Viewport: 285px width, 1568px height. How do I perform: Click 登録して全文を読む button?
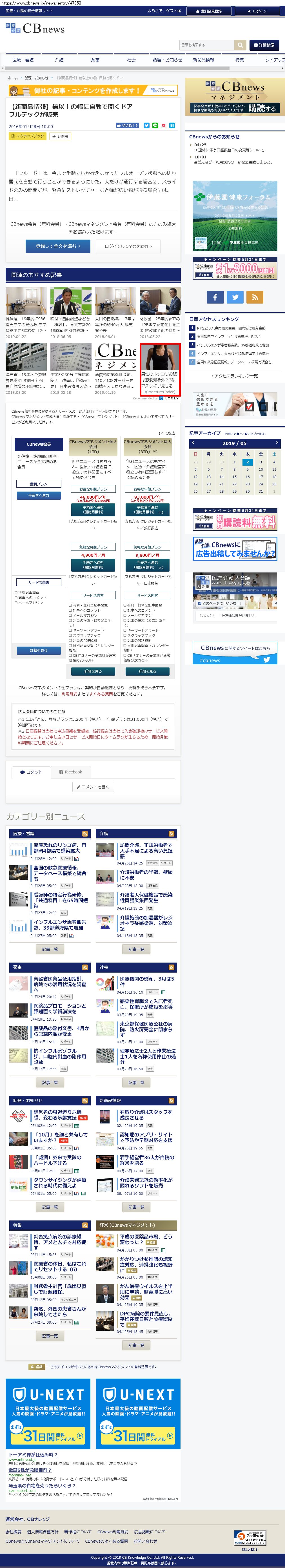click(58, 246)
